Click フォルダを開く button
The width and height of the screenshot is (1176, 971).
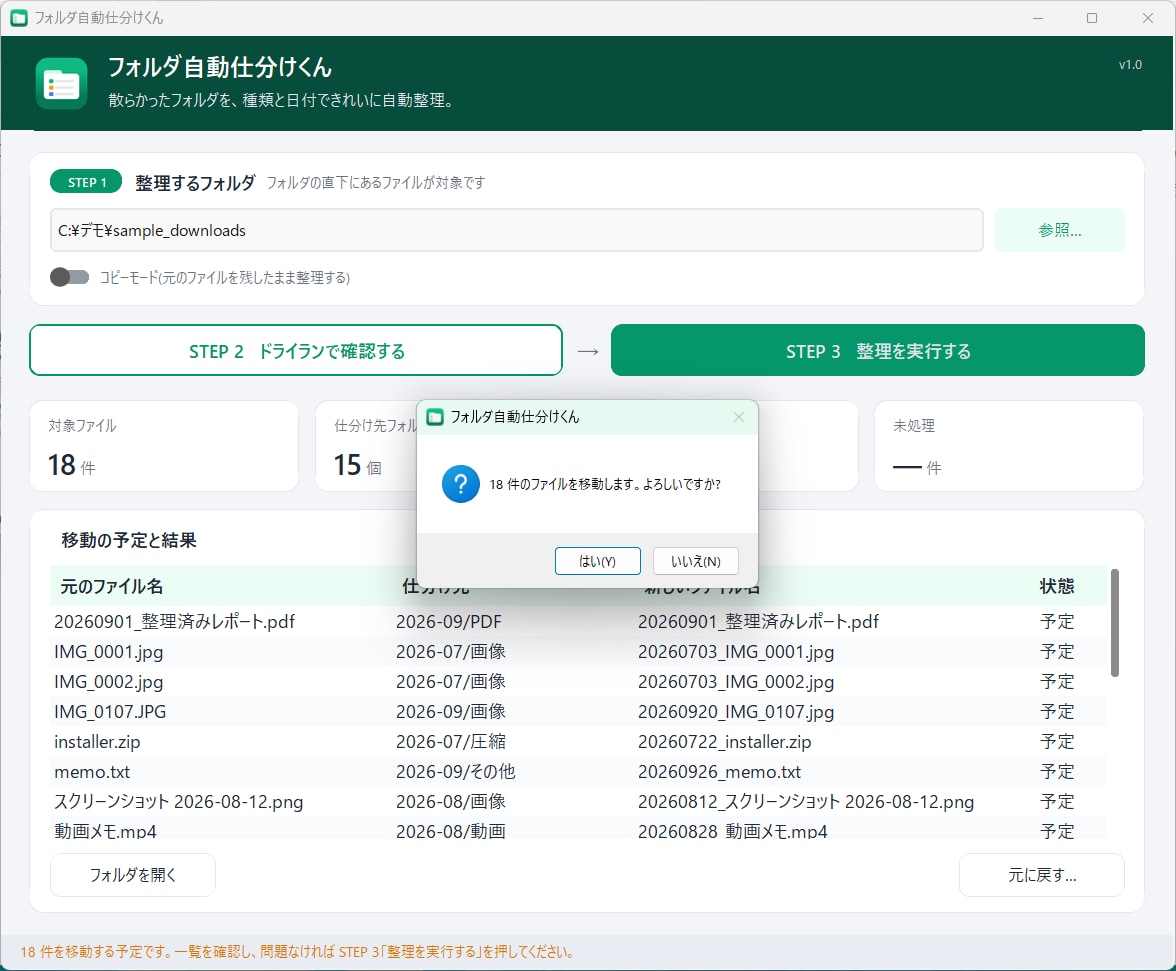click(x=133, y=874)
